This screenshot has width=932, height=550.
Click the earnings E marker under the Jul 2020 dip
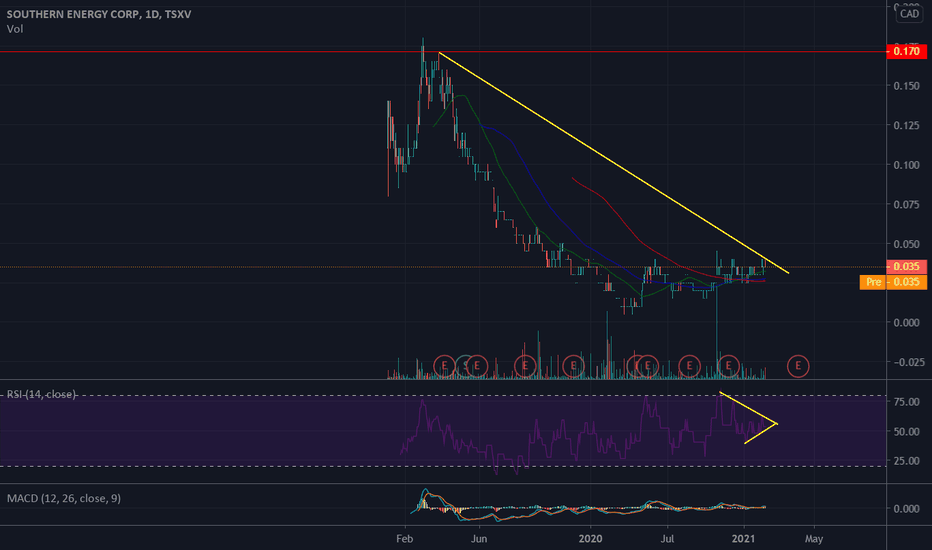point(689,366)
